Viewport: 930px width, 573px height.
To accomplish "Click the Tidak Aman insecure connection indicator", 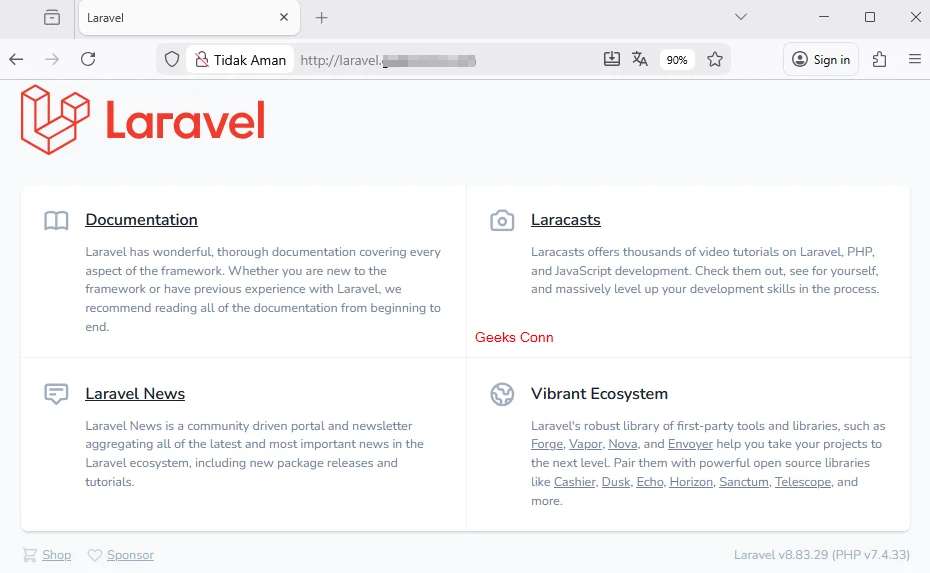I will coord(240,60).
